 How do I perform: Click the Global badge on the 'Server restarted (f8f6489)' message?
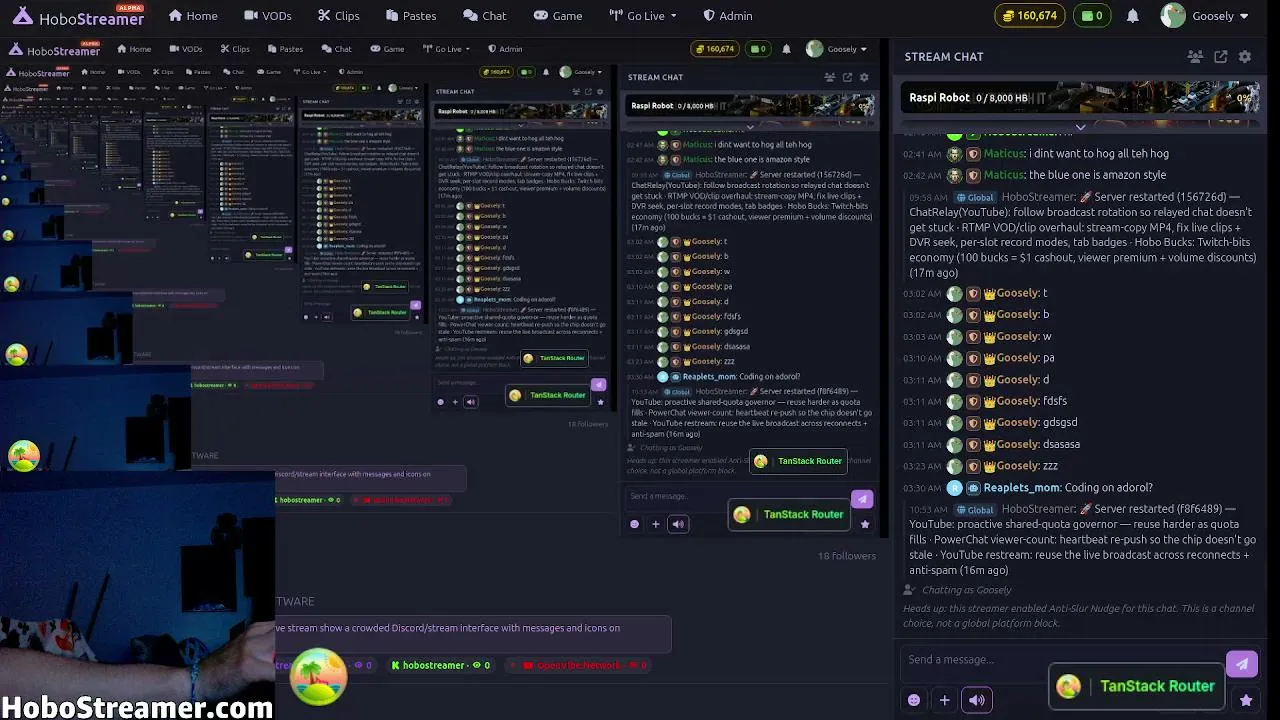pyautogui.click(x=975, y=510)
